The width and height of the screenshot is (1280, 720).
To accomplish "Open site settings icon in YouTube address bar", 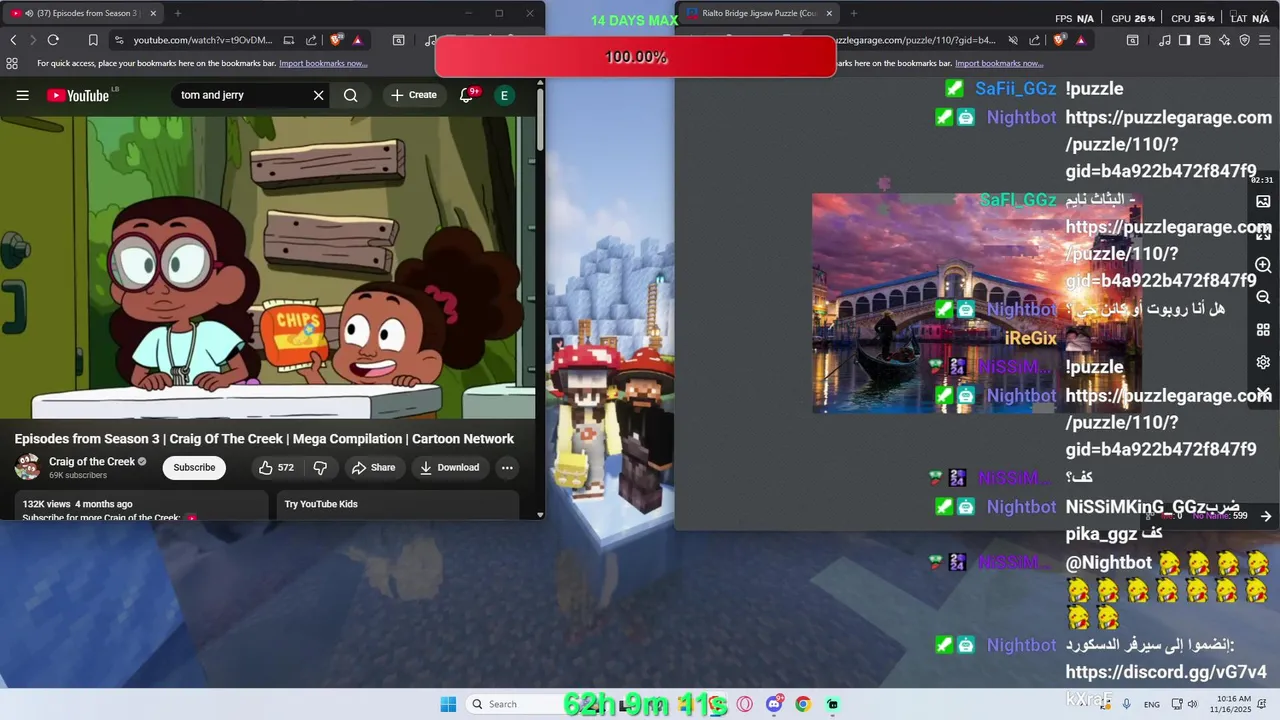I will pyautogui.click(x=119, y=40).
